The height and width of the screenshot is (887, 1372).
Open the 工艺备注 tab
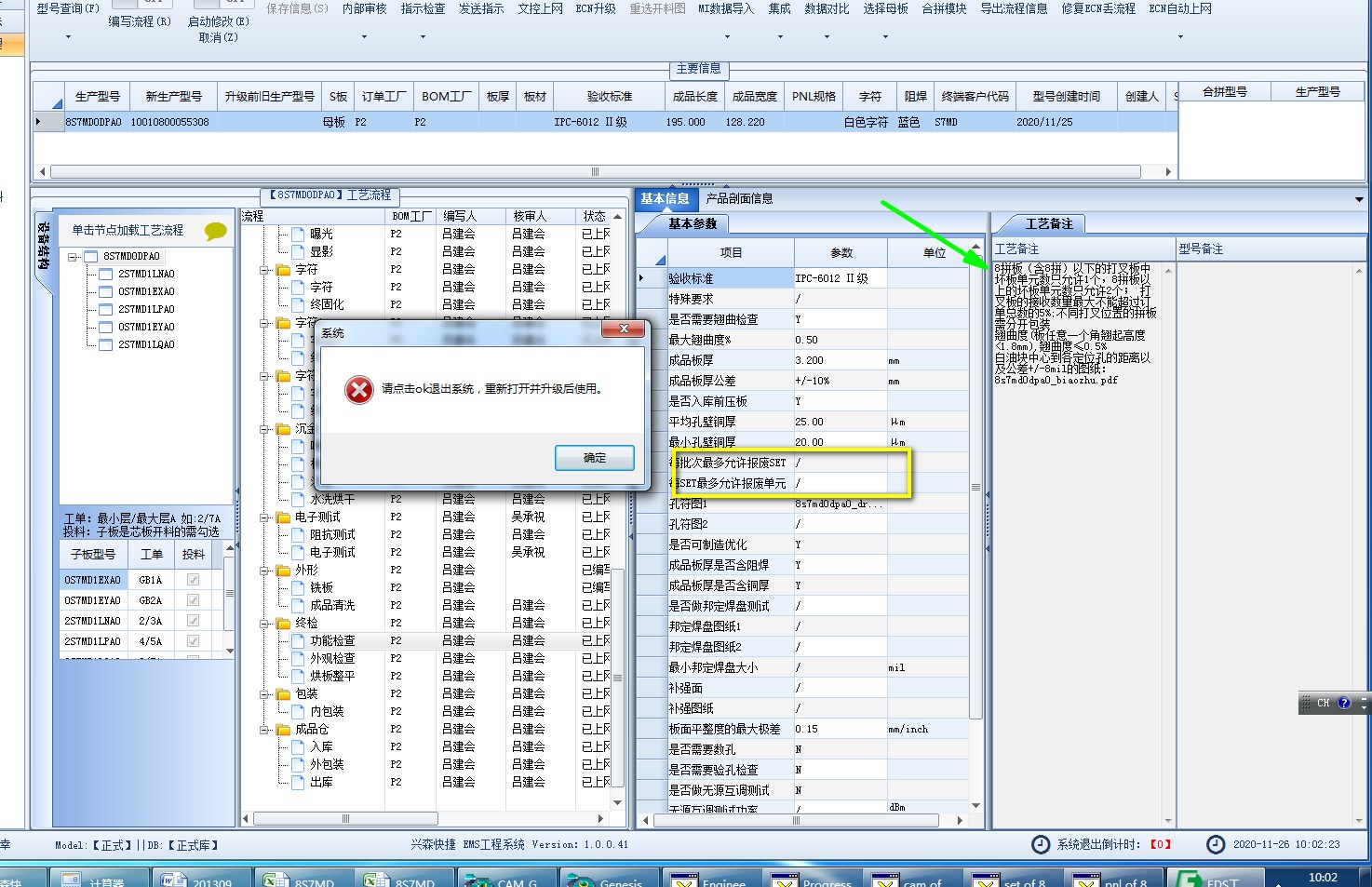click(x=1049, y=223)
